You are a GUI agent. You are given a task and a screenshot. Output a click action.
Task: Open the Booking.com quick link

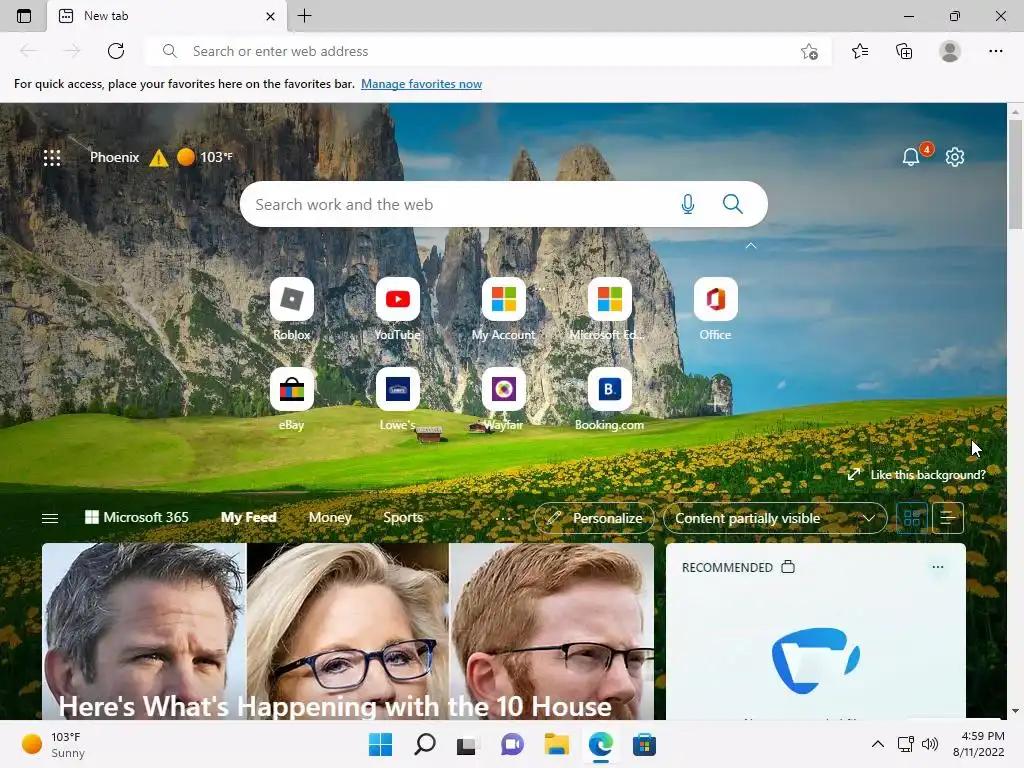[609, 399]
